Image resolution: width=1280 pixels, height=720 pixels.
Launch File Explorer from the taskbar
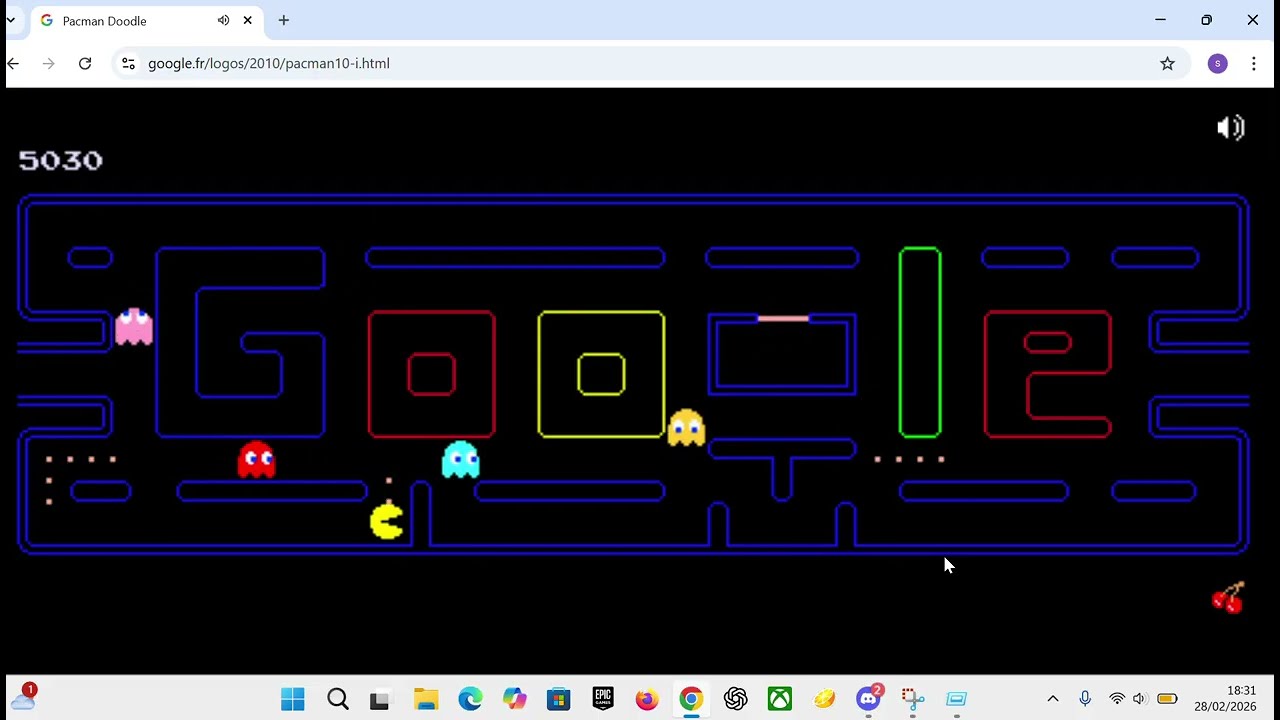pos(426,699)
